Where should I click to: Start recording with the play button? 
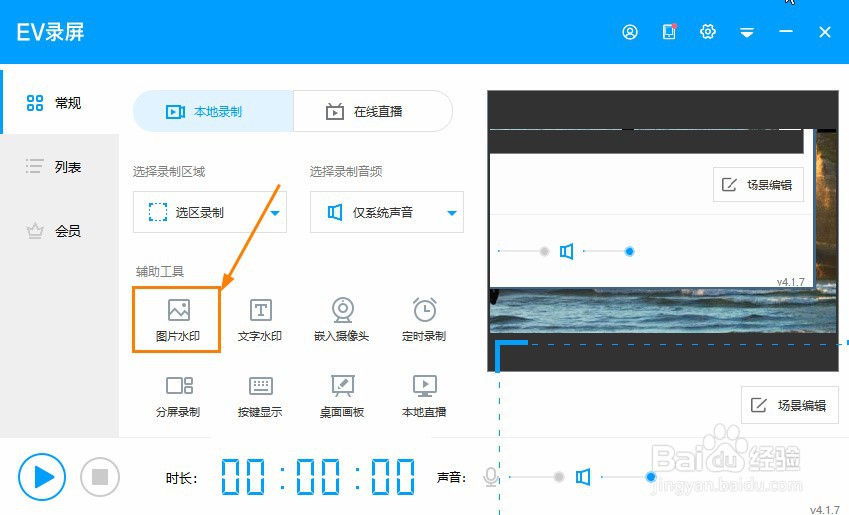pyautogui.click(x=42, y=477)
